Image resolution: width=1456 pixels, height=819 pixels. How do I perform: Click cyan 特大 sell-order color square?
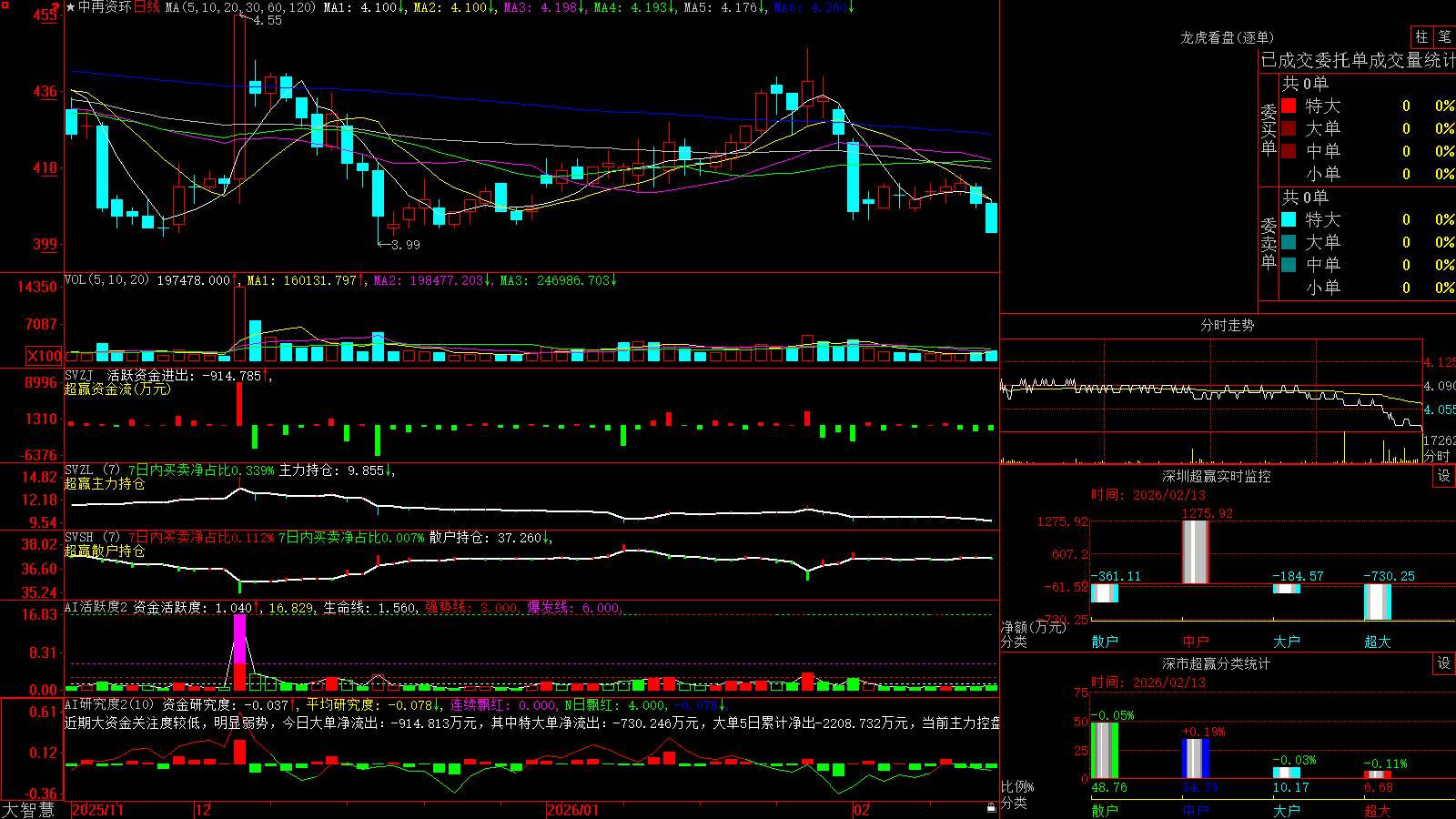point(1289,219)
